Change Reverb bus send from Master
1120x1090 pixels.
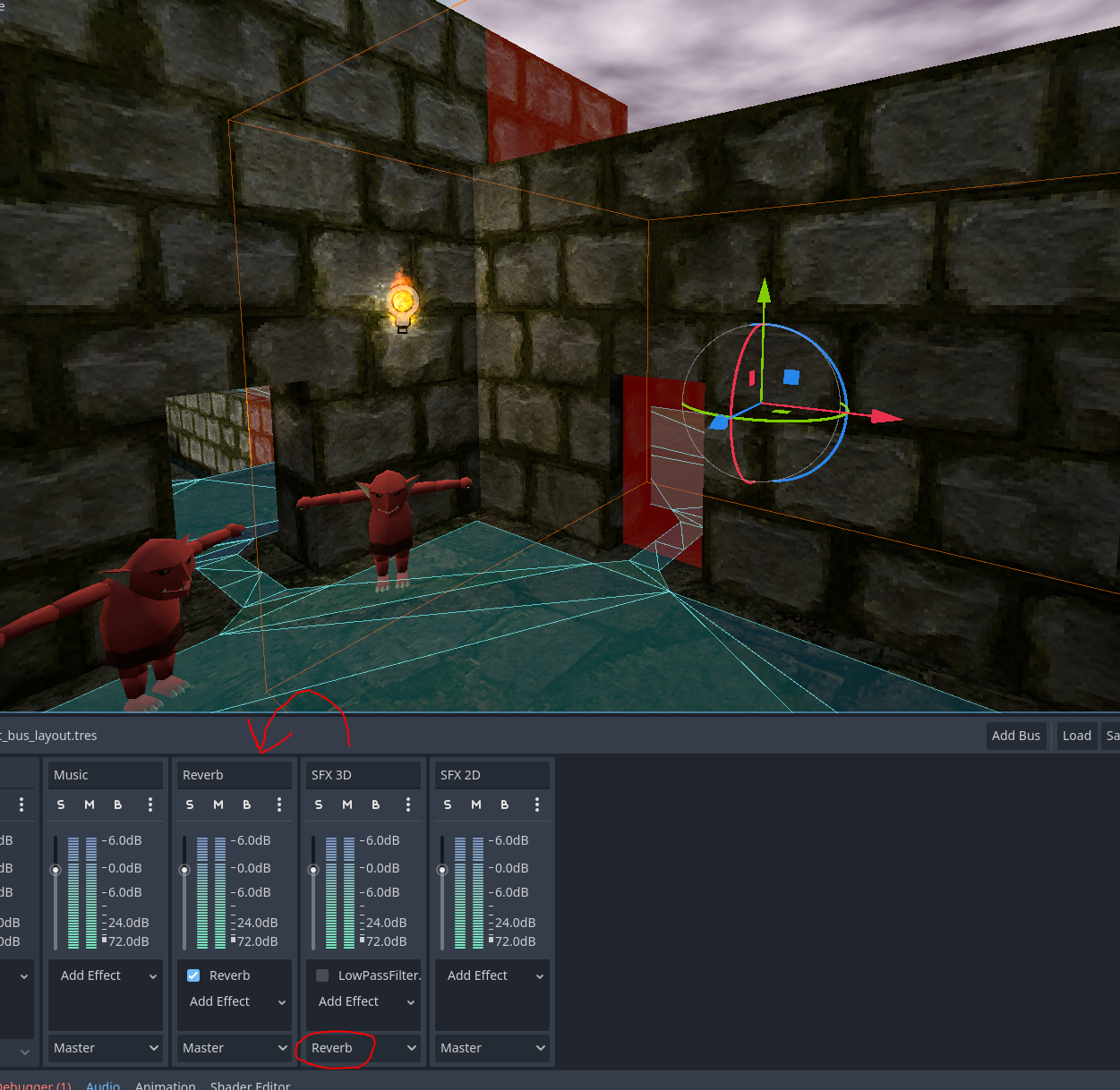(235, 1048)
